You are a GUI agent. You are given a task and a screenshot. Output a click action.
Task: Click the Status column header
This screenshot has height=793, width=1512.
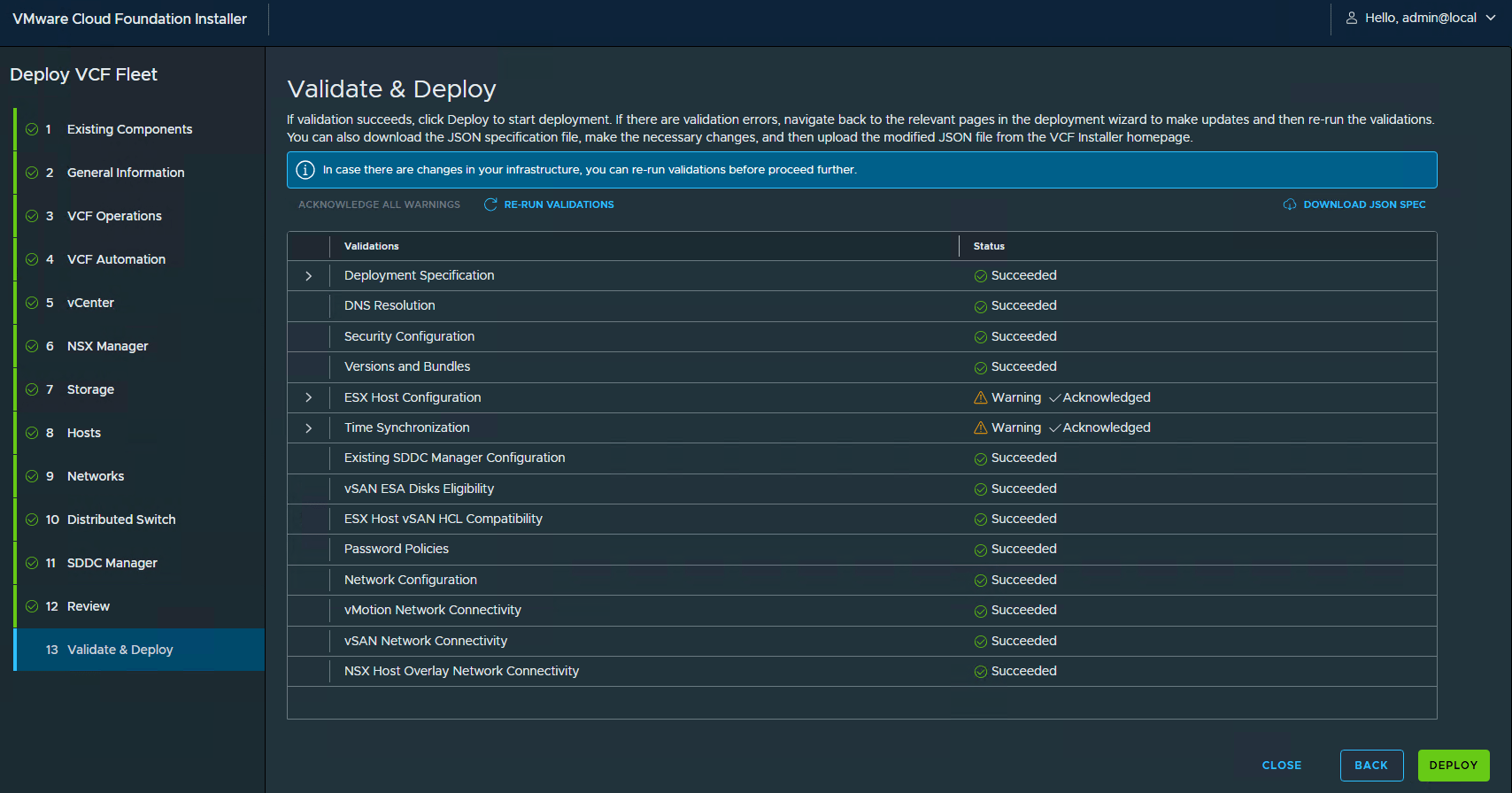pos(989,246)
